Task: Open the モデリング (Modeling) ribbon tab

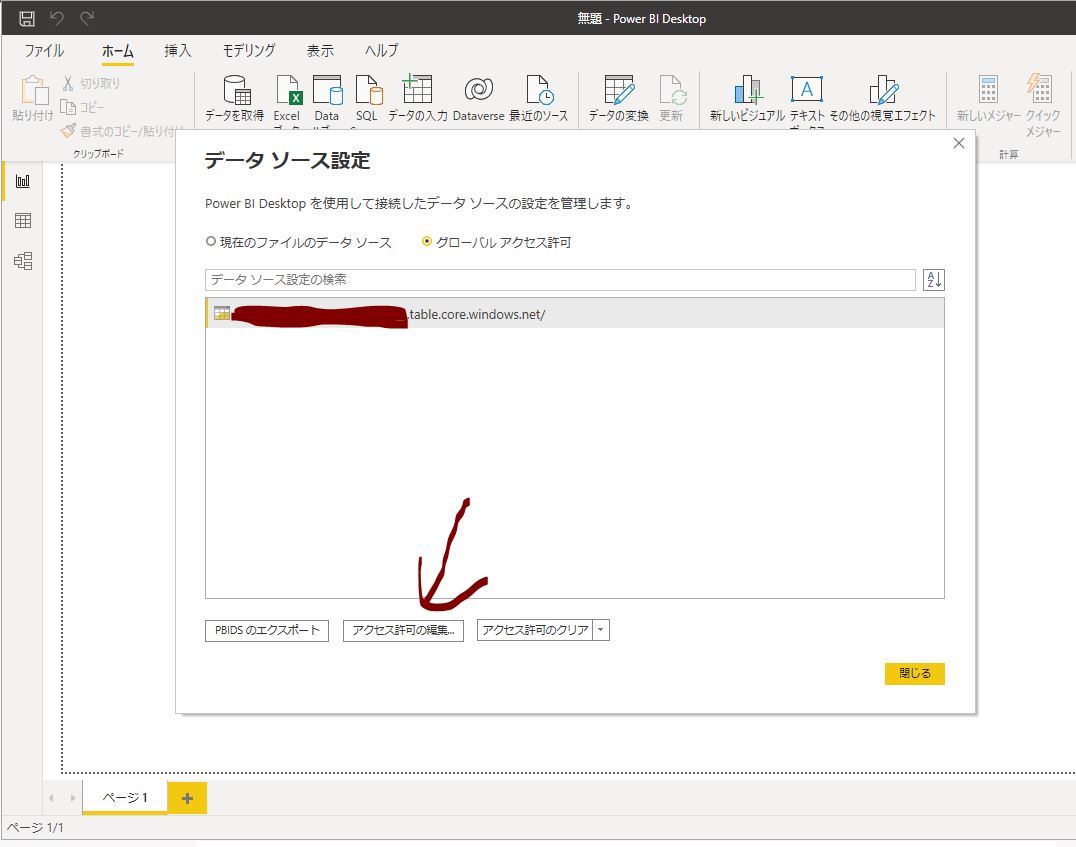Action: [248, 51]
